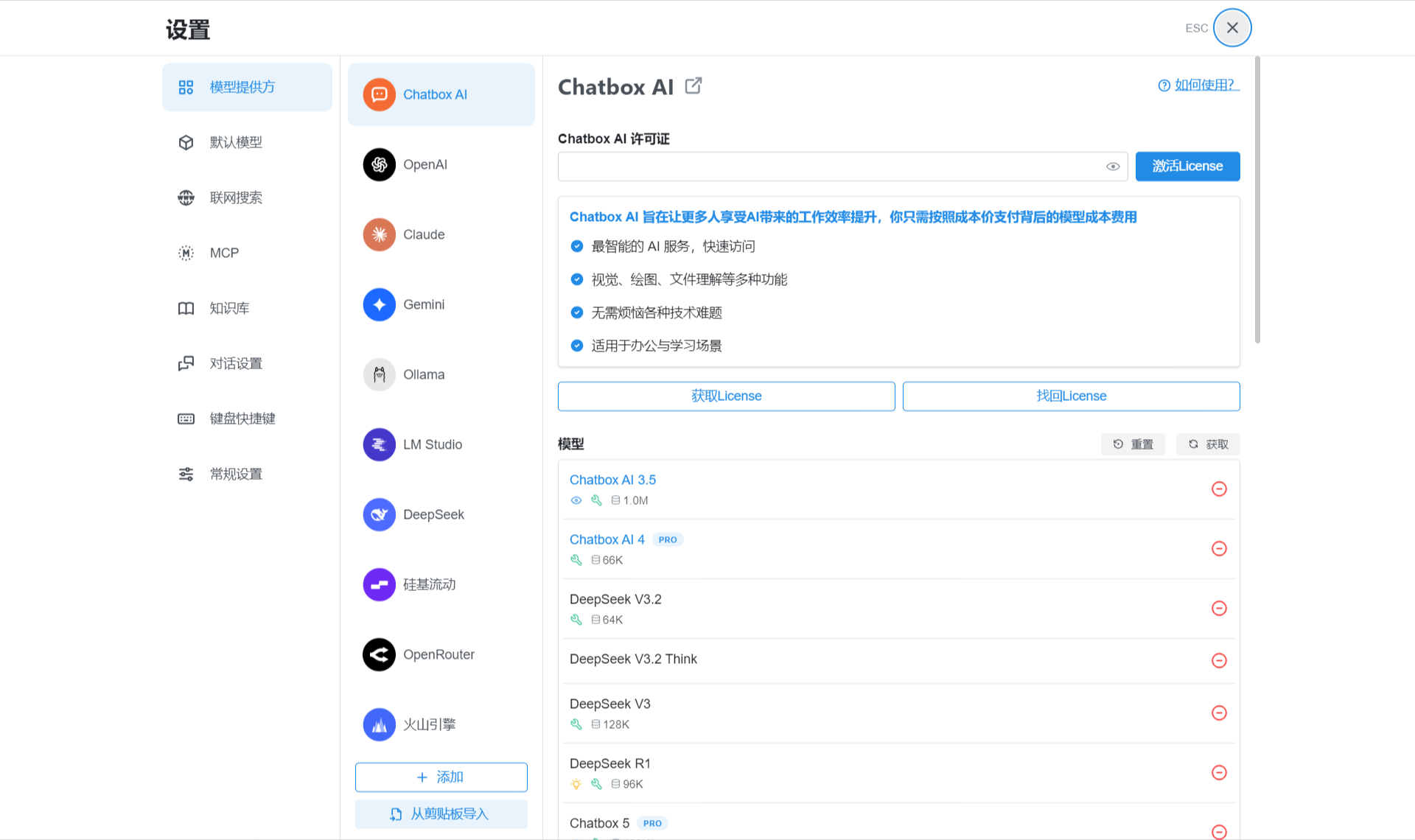This screenshot has width=1415, height=840.
Task: Remove Chatbox AI 3.5 model
Action: tap(1219, 489)
